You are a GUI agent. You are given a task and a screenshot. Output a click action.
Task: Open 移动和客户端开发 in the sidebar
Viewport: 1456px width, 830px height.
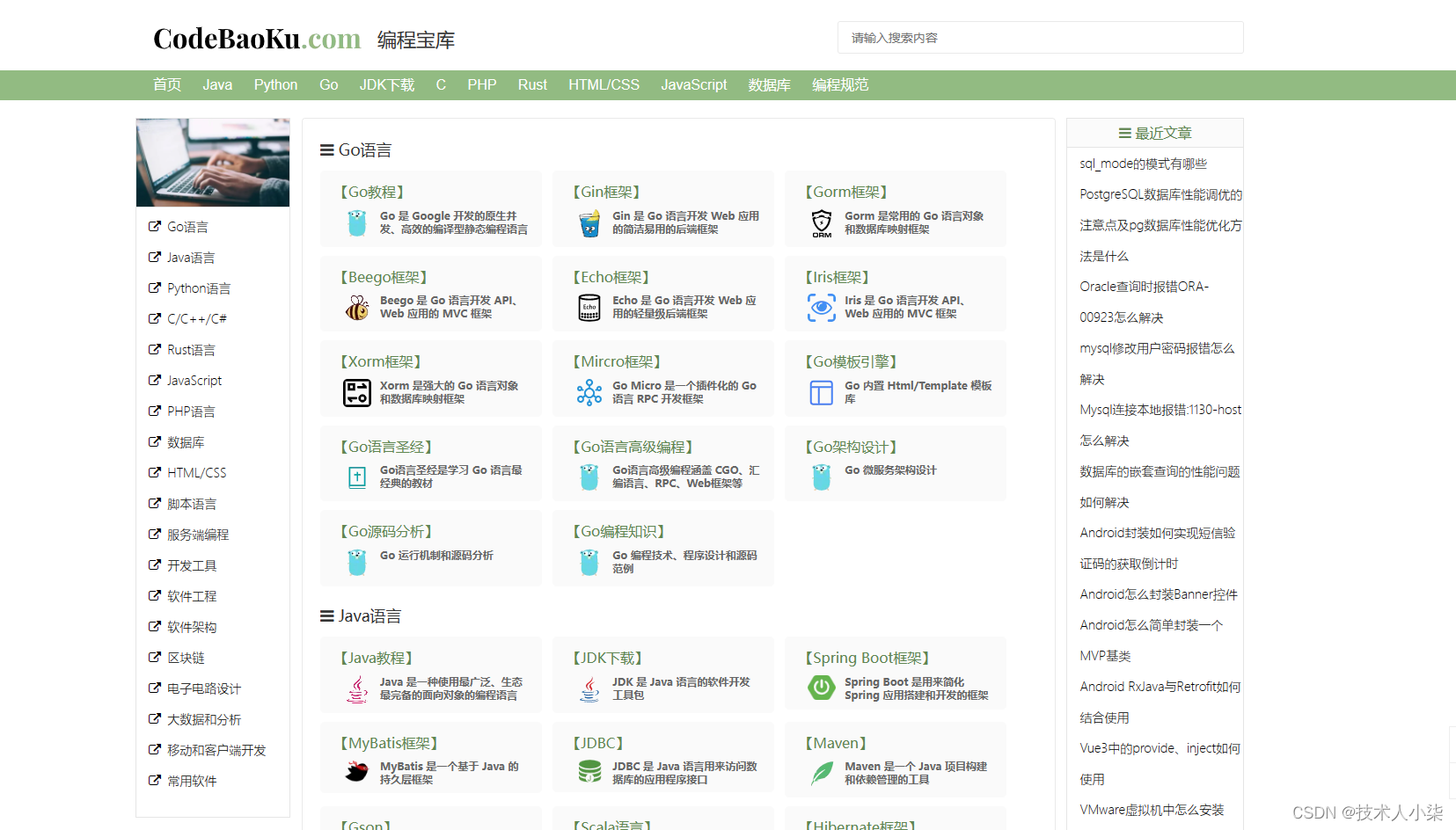click(216, 750)
